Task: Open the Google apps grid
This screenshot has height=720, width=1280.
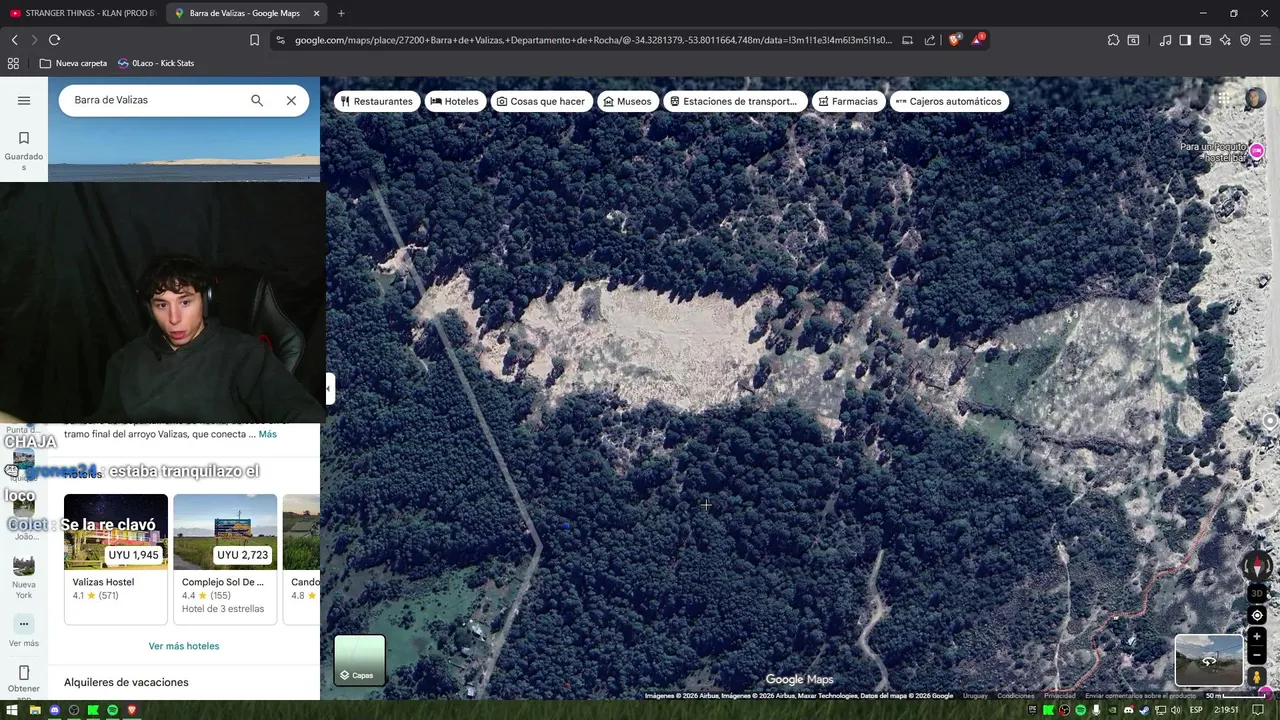Action: (1224, 99)
